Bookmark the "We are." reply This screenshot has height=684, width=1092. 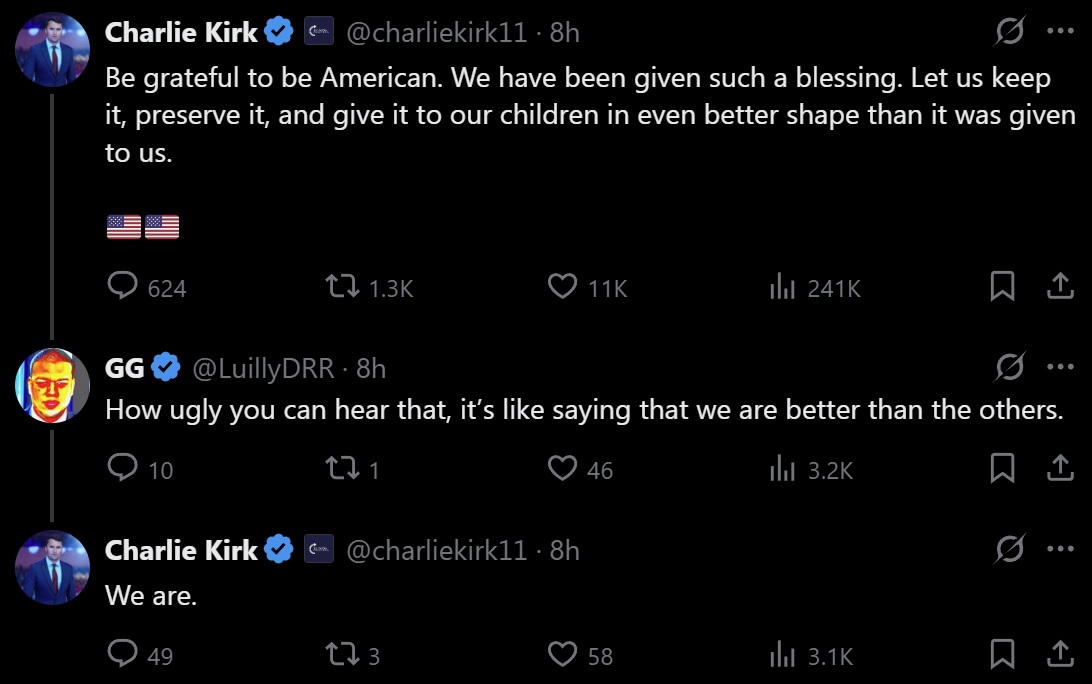point(1002,655)
